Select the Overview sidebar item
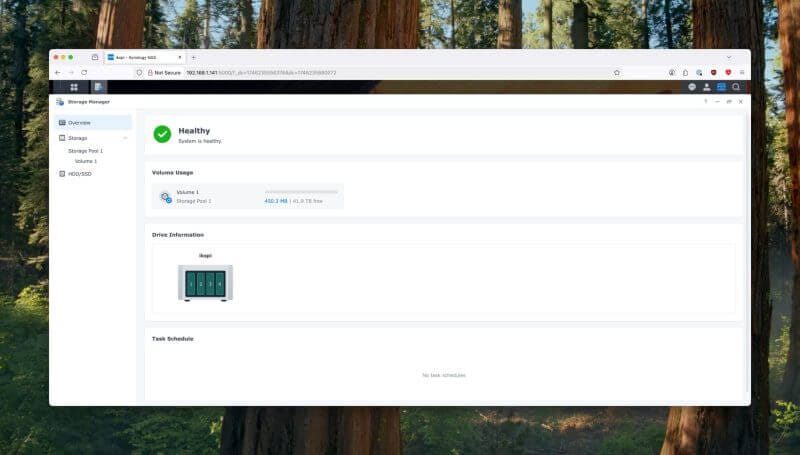The image size is (800, 455). 93,122
